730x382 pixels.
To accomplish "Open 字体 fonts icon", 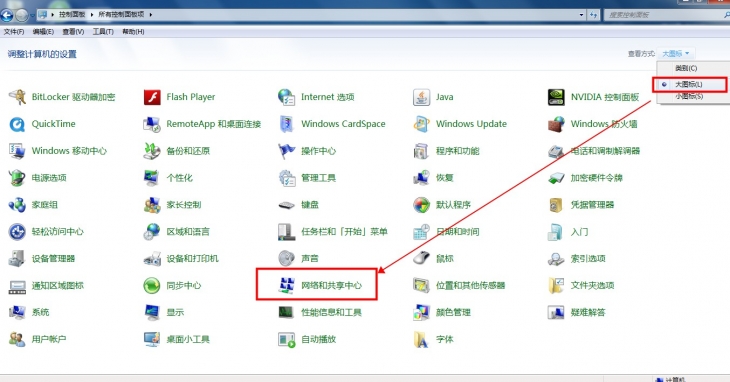I will (x=421, y=340).
